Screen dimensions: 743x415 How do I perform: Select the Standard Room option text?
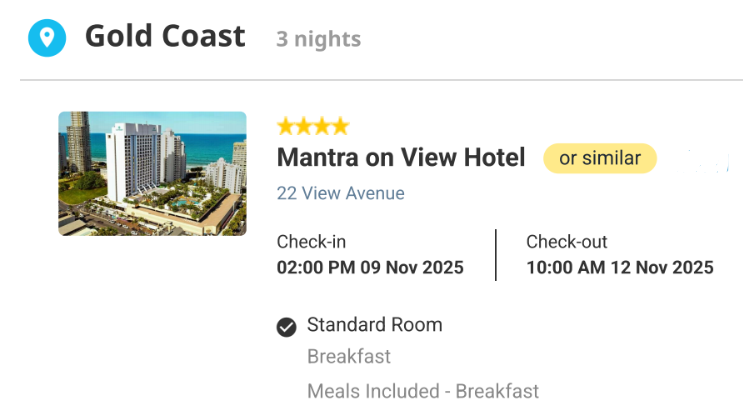[x=375, y=325]
